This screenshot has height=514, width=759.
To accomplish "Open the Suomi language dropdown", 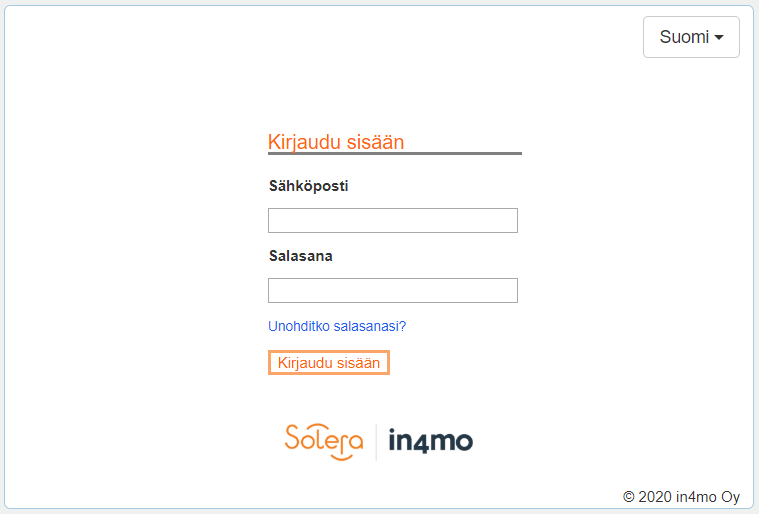I will coord(691,37).
